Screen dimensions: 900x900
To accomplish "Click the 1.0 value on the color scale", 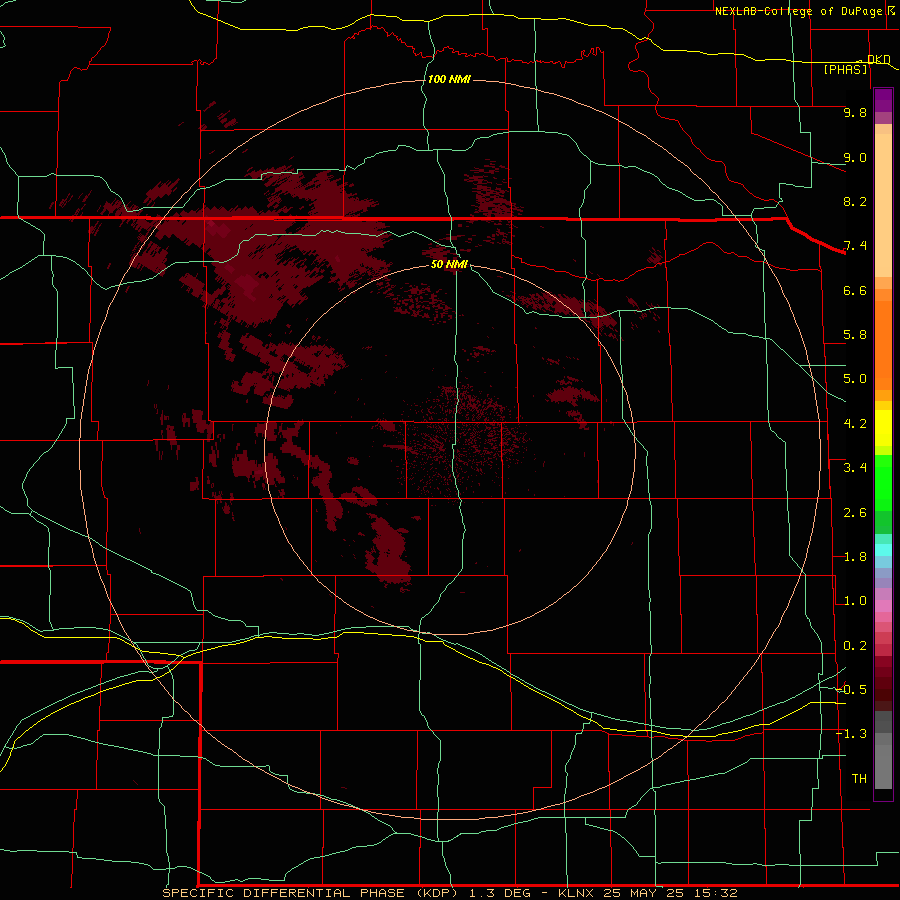I will pos(855,601).
